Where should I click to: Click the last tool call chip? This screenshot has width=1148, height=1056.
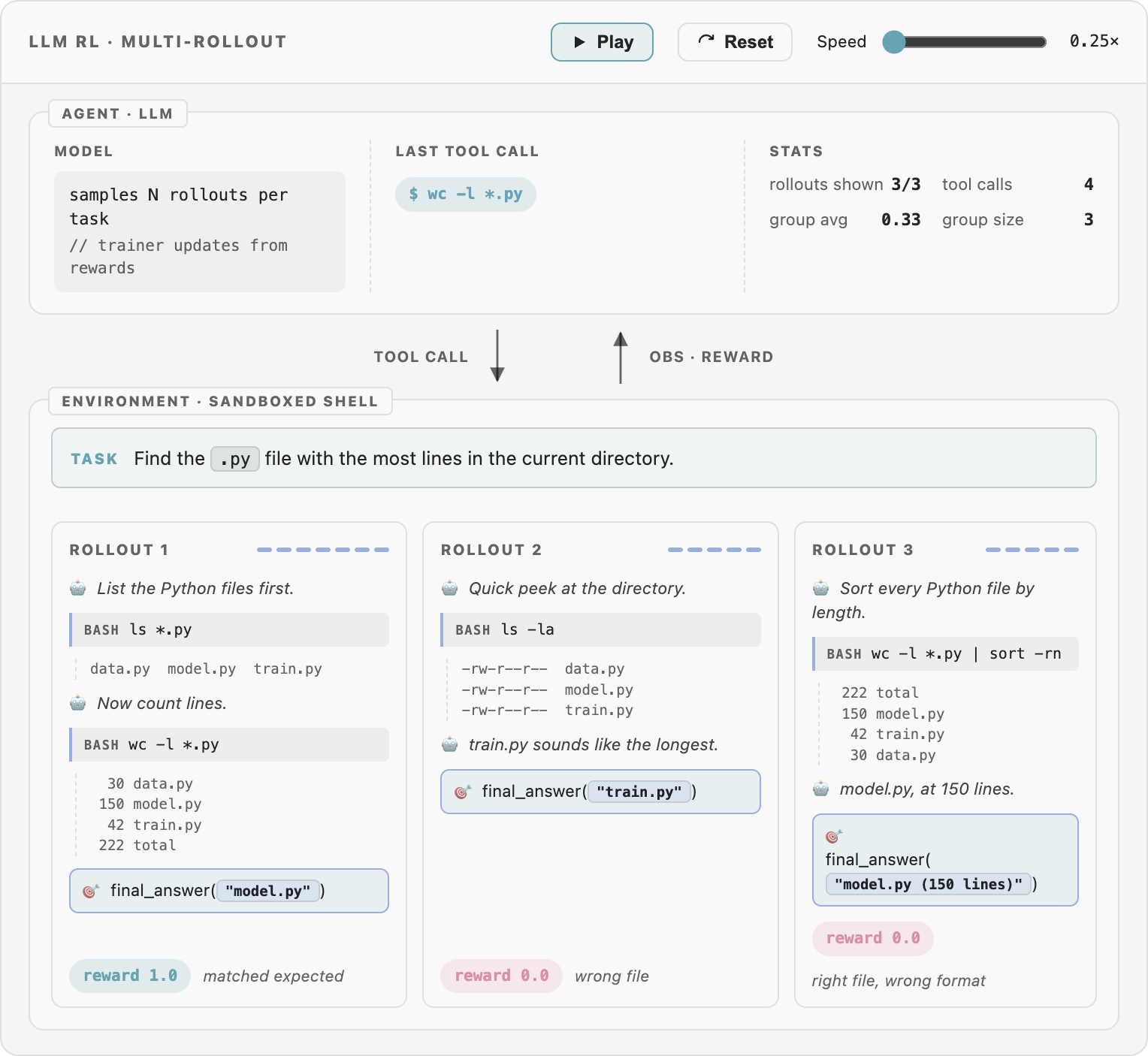pos(466,195)
